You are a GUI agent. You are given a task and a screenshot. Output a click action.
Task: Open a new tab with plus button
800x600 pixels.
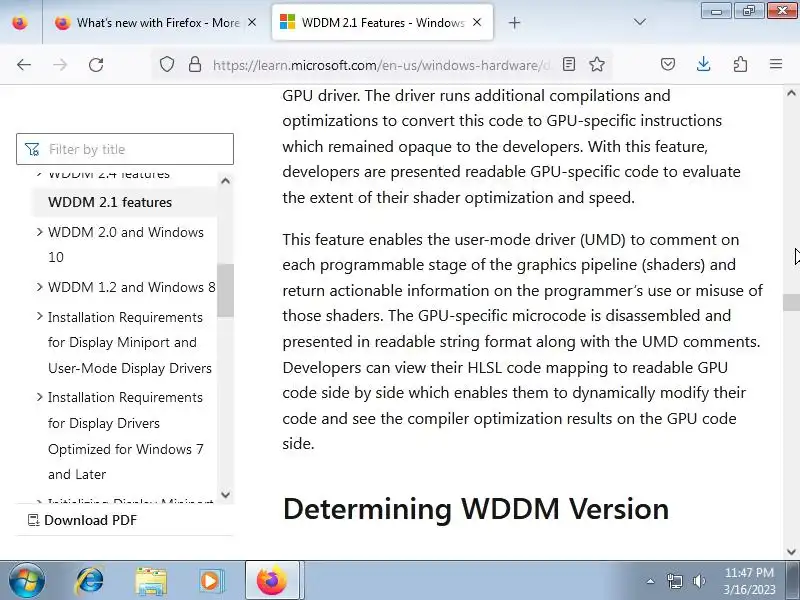(514, 22)
